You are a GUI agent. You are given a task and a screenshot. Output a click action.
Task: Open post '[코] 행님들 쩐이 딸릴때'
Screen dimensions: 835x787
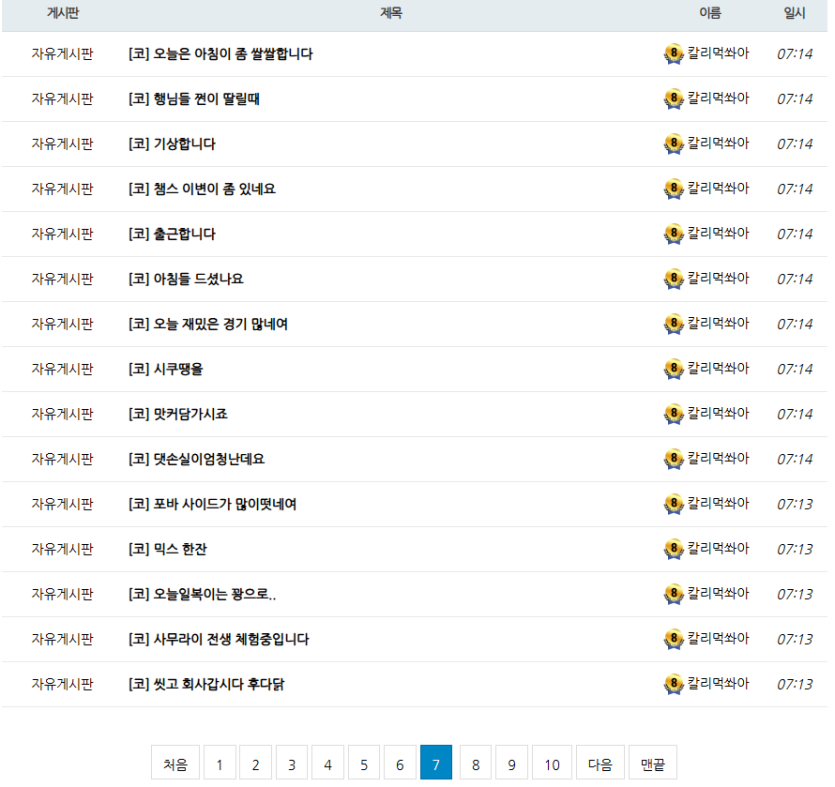[x=194, y=99]
